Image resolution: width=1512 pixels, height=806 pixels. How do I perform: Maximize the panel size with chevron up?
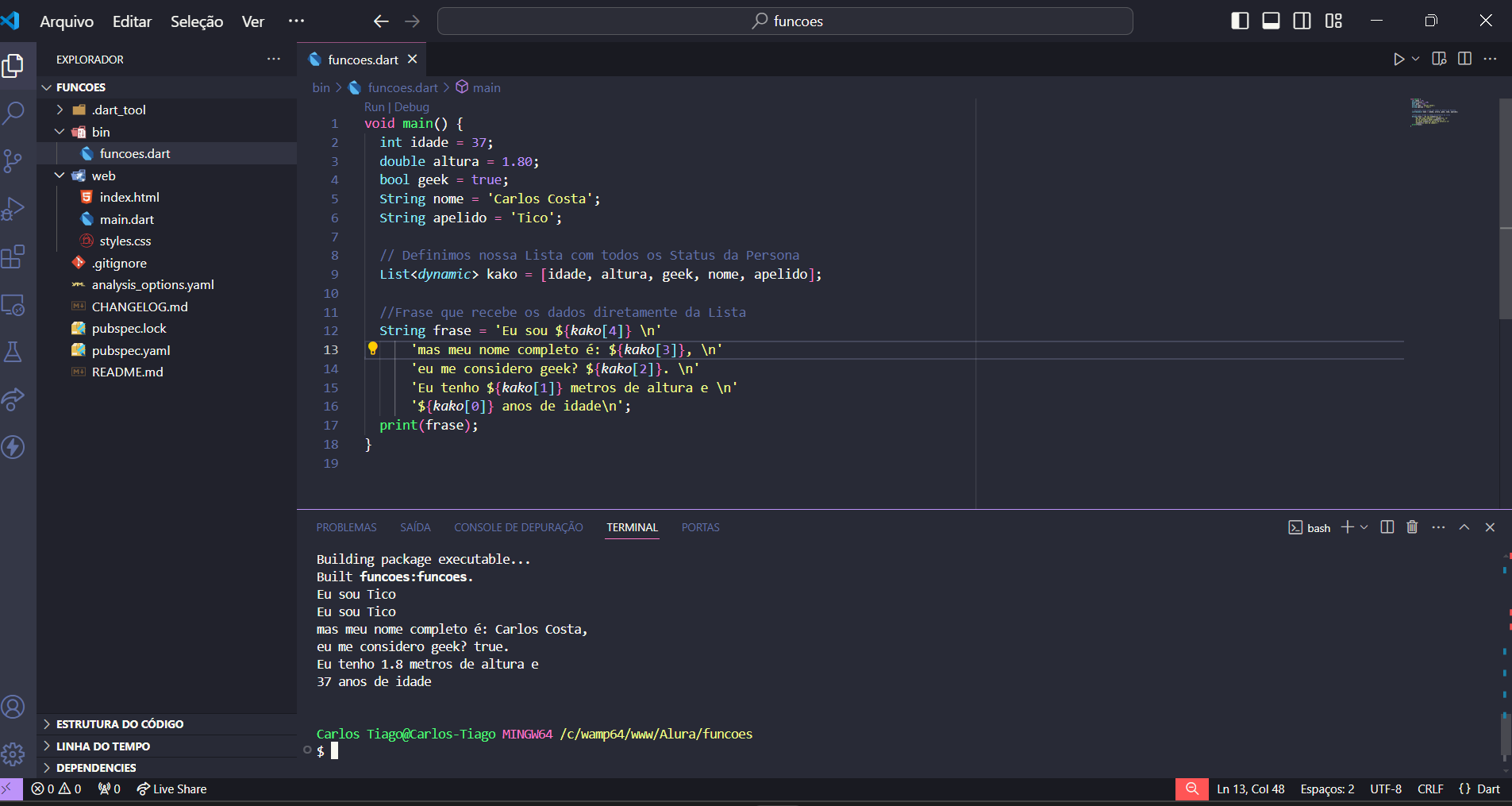(x=1464, y=527)
